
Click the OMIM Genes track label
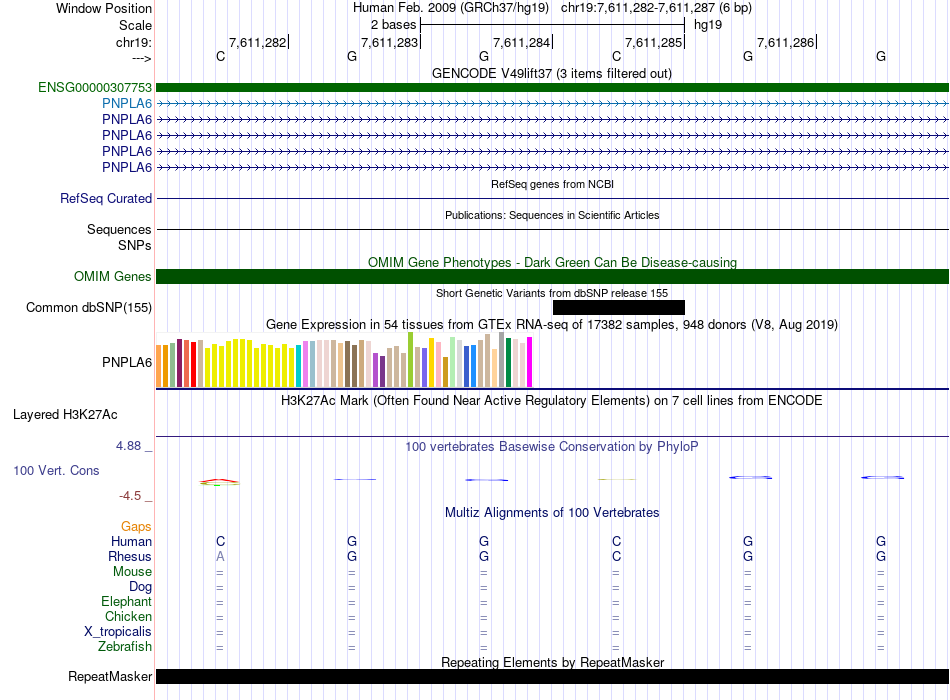(112, 276)
